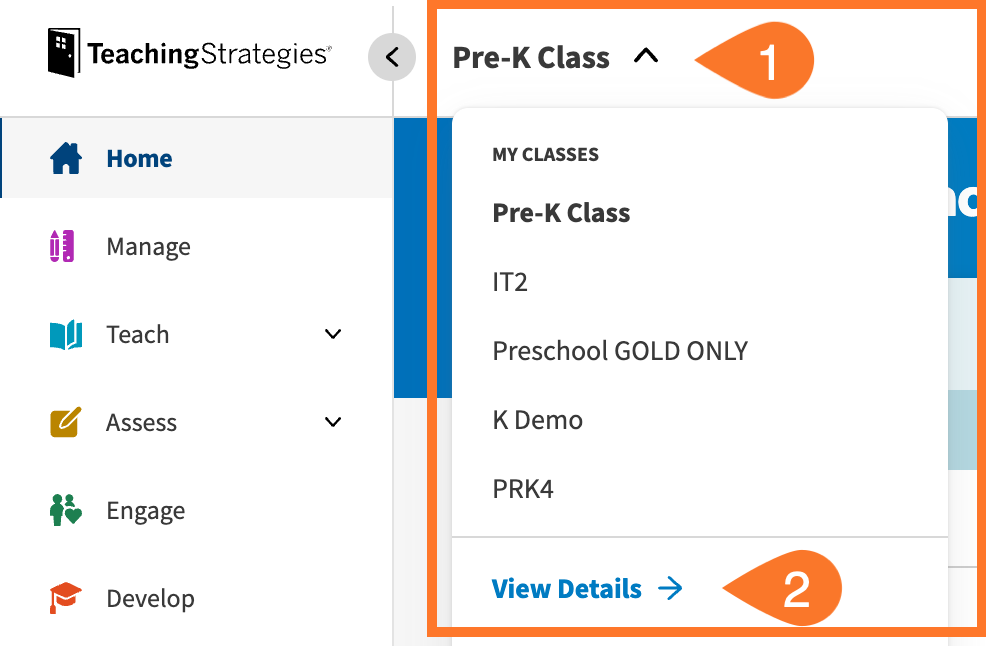
Task: Click the arrow icon beside View Details
Action: click(x=670, y=589)
